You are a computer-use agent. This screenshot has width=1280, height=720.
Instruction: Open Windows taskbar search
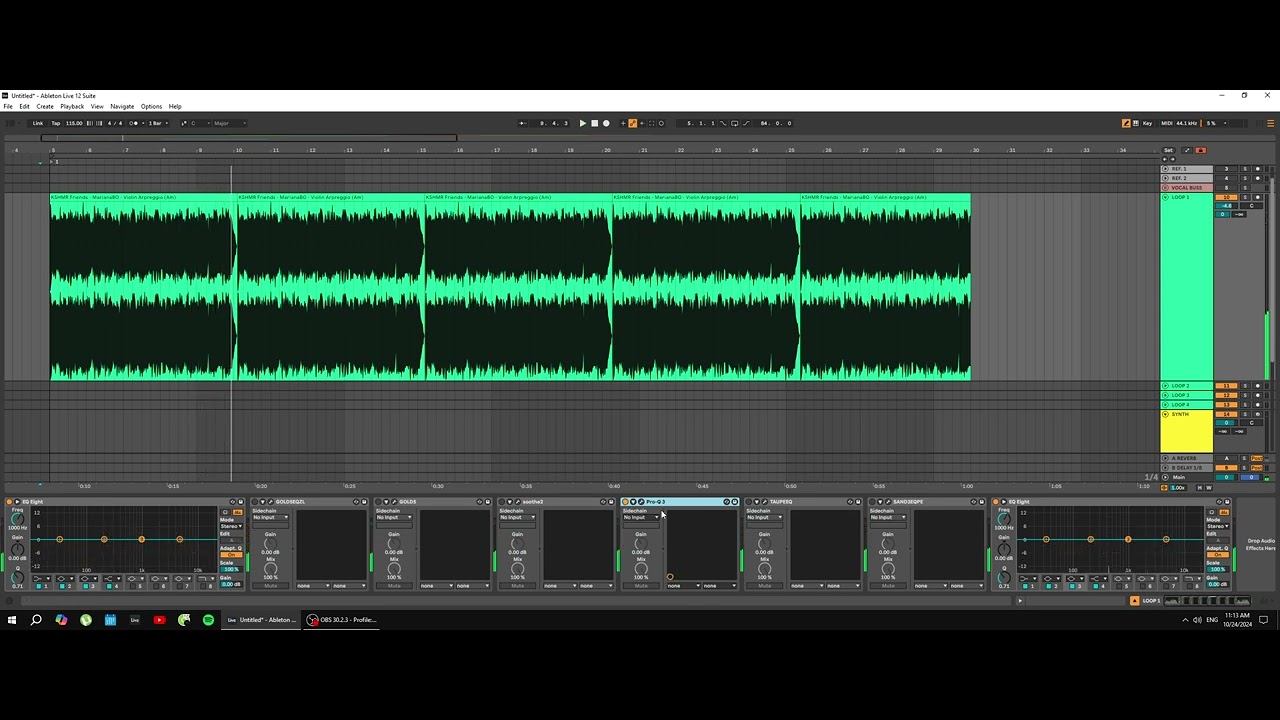[36, 620]
